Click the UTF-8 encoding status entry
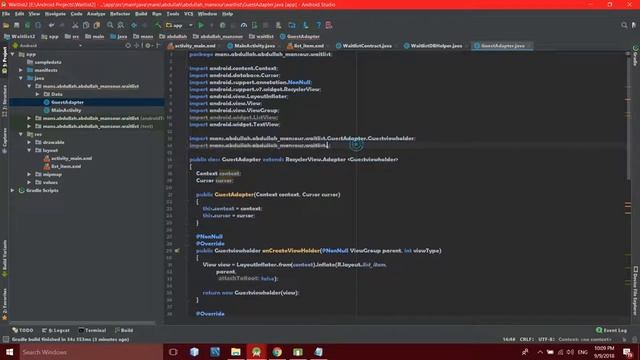This screenshot has height=360, width=640. point(546,339)
